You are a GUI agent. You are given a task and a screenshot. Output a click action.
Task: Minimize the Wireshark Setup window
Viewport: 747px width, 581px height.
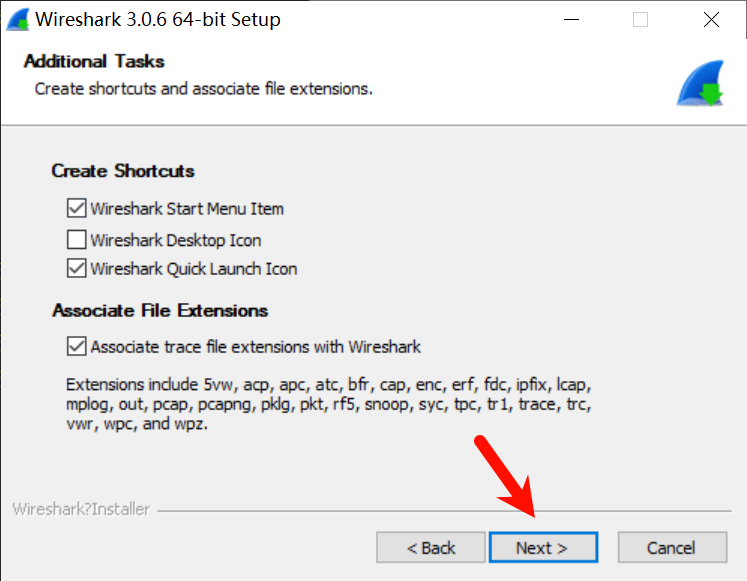pyautogui.click(x=571, y=20)
